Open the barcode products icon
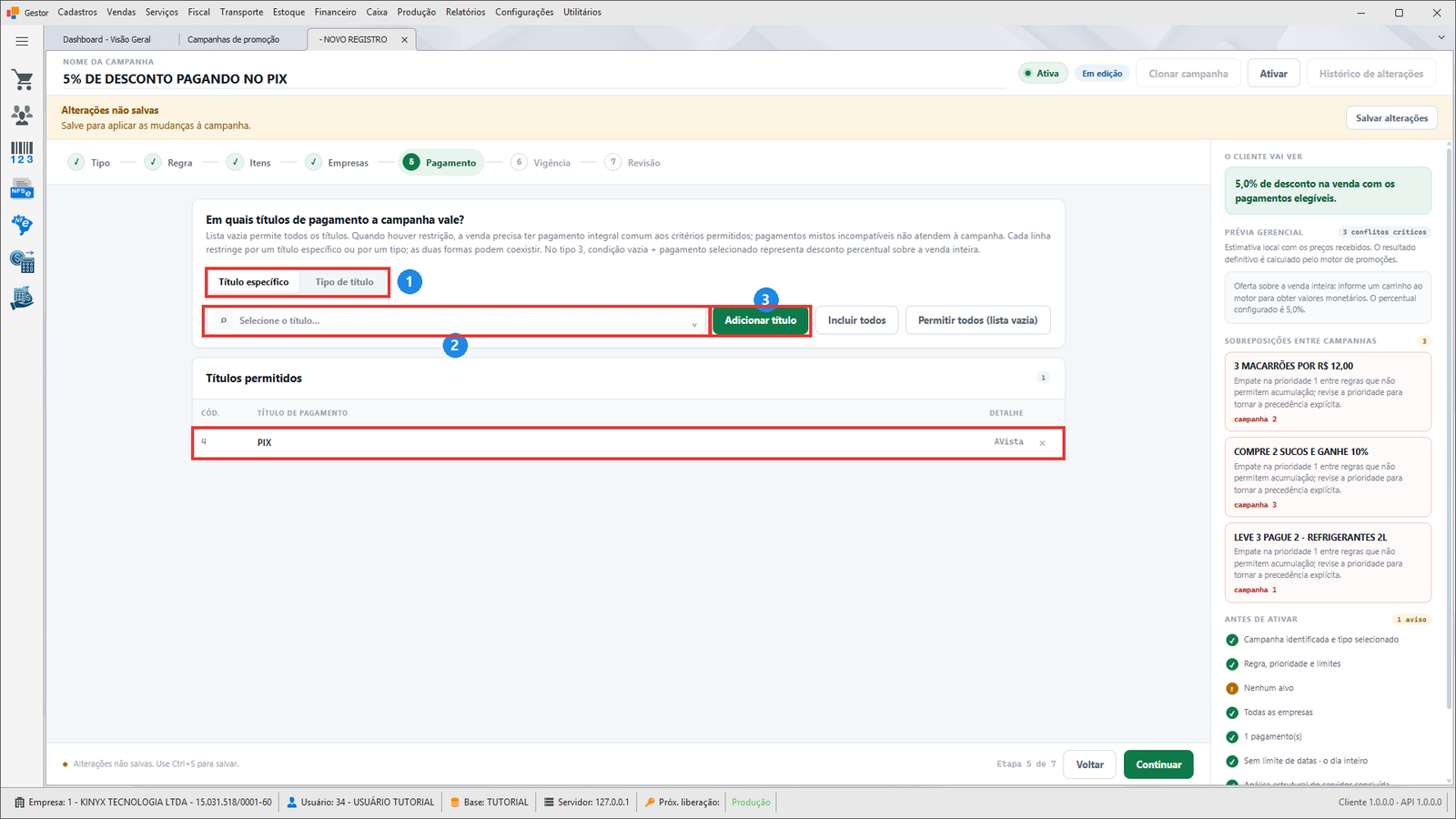This screenshot has height=819, width=1456. click(x=22, y=152)
